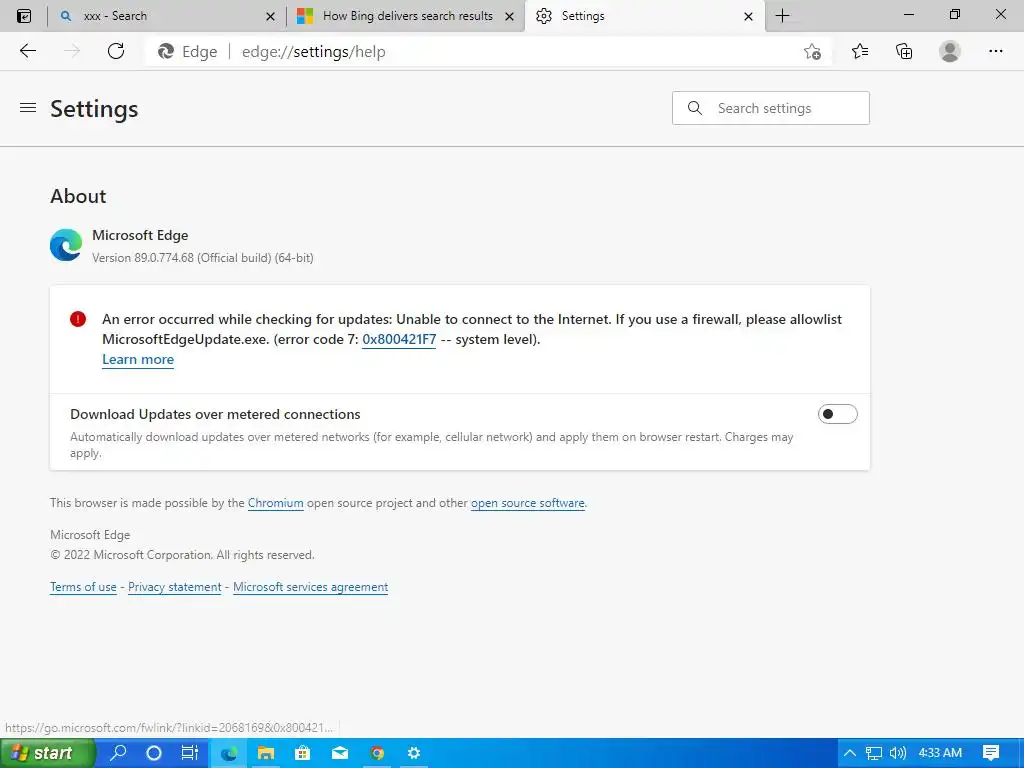Close the xxx - Search tab

[270, 16]
